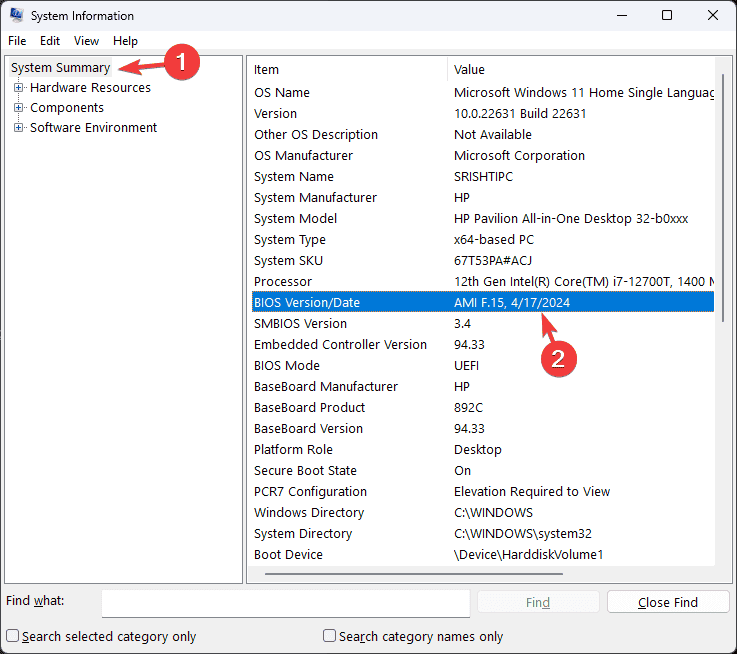Viewport: 737px width, 654px height.
Task: Close the System Information window
Action: (713, 15)
